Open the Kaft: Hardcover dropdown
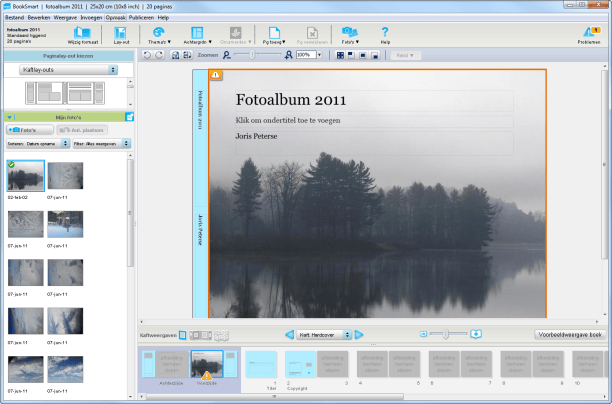The image size is (612, 404). [324, 335]
